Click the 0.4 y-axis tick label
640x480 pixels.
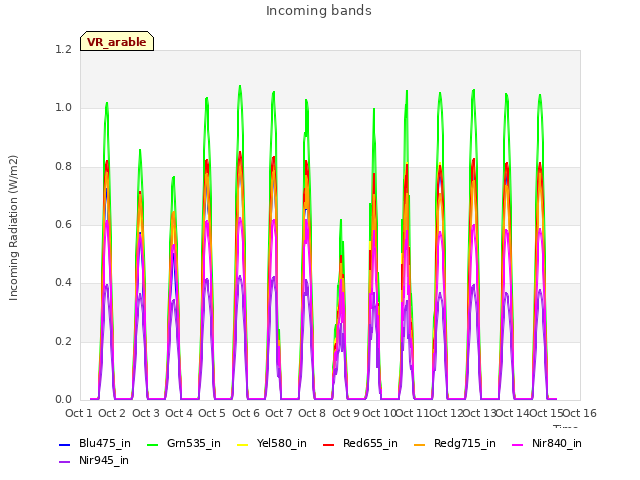point(63,283)
